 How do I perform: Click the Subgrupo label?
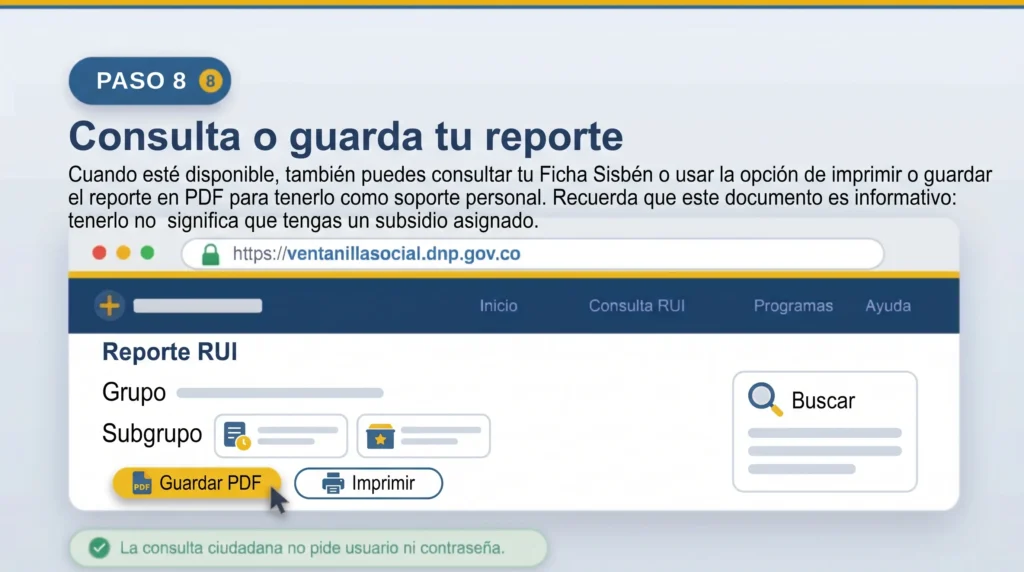click(152, 434)
